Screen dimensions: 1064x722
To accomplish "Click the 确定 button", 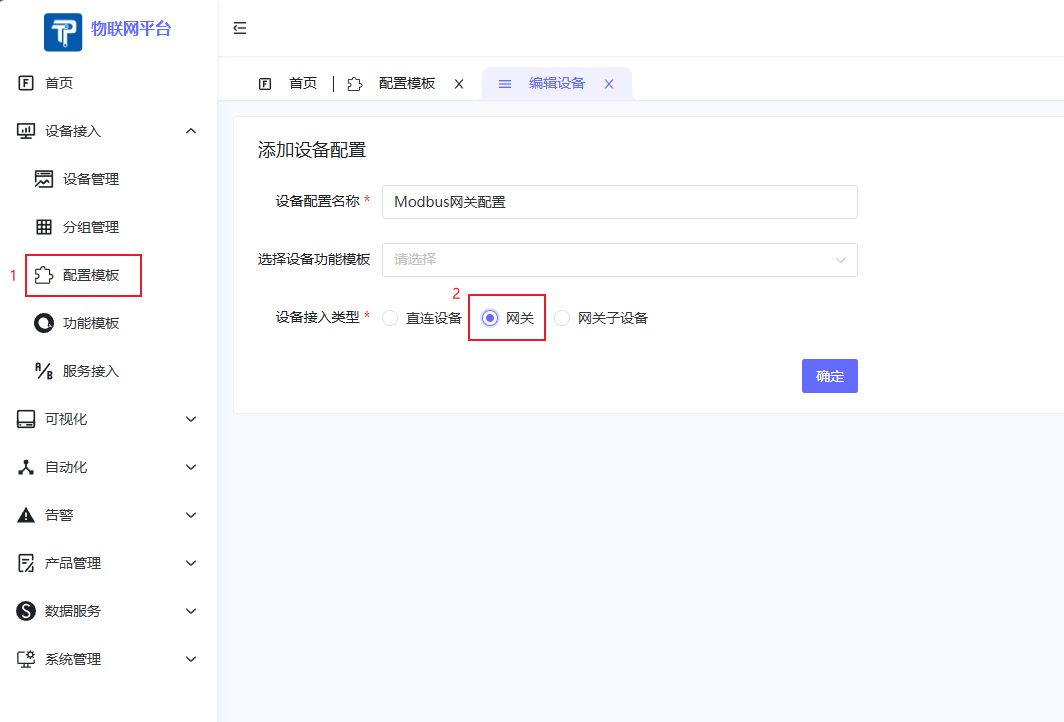I will click(x=829, y=376).
